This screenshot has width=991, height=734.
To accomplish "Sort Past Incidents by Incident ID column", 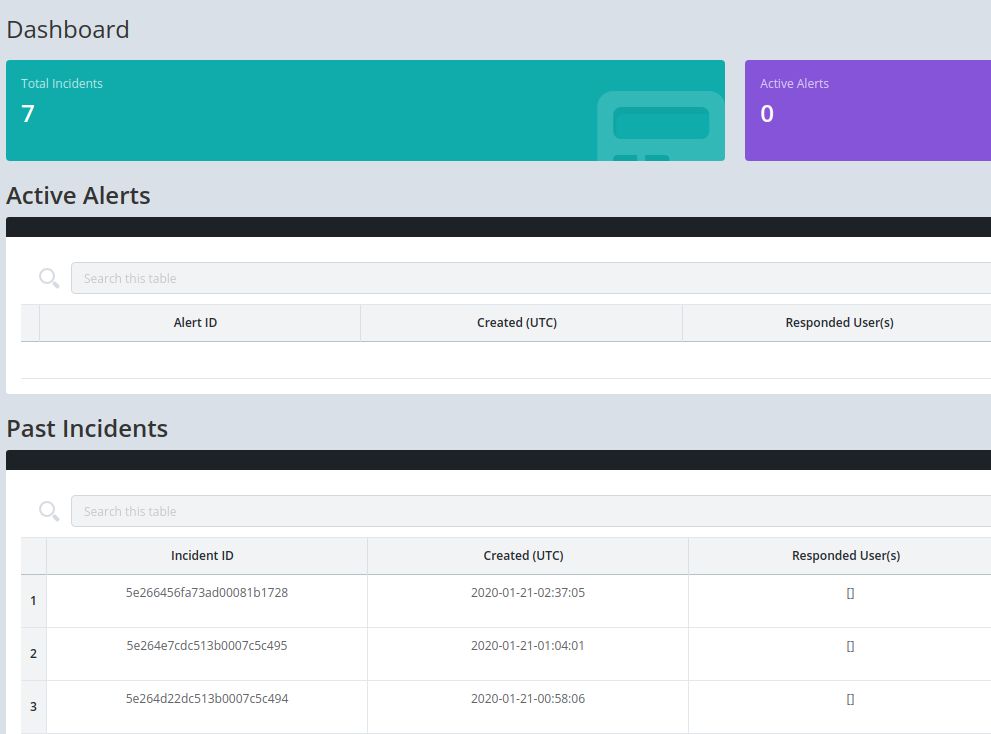I will (x=205, y=555).
